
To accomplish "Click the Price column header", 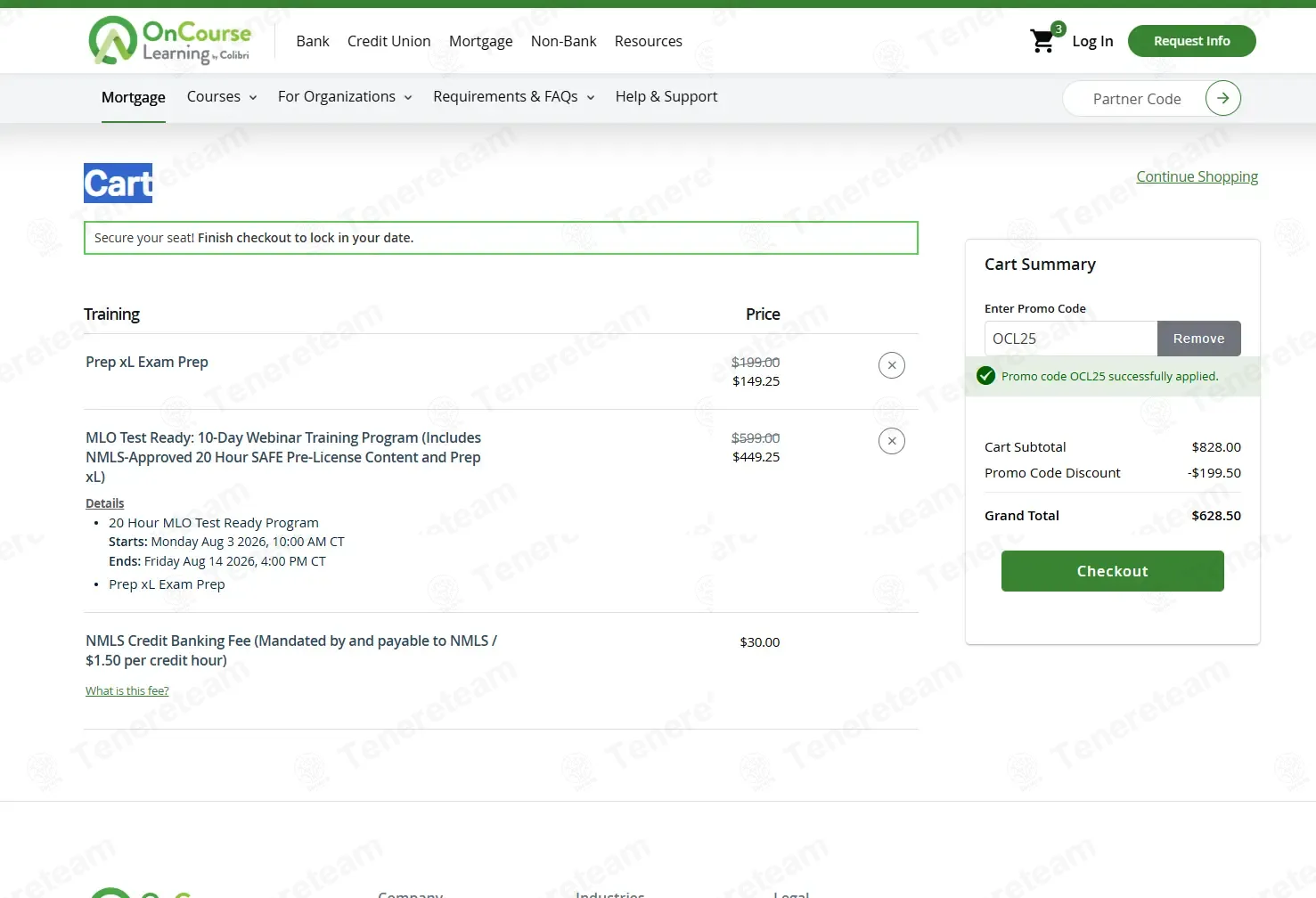I will coord(763,314).
